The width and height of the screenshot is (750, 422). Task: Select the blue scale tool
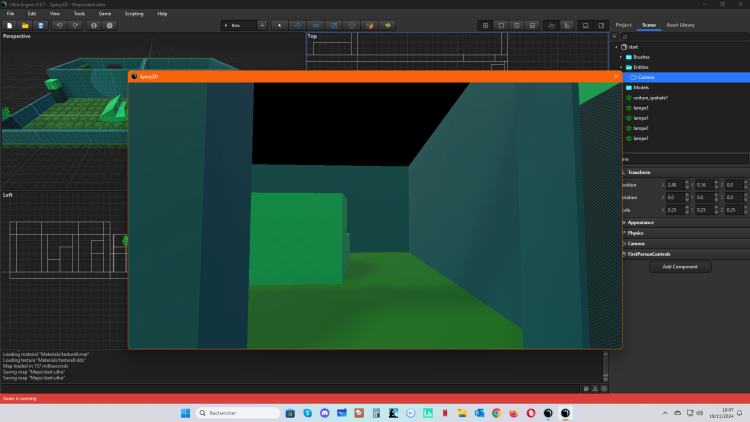click(x=334, y=25)
